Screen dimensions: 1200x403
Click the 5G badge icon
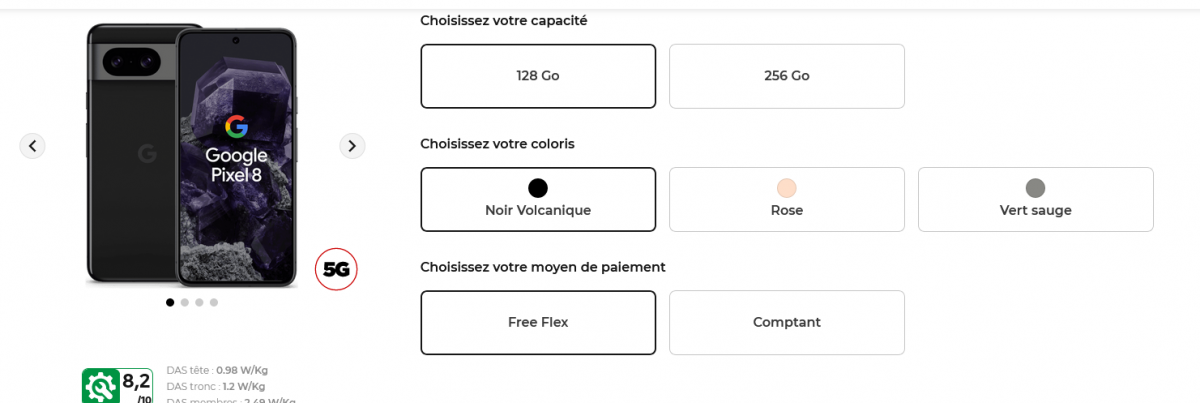coord(336,269)
